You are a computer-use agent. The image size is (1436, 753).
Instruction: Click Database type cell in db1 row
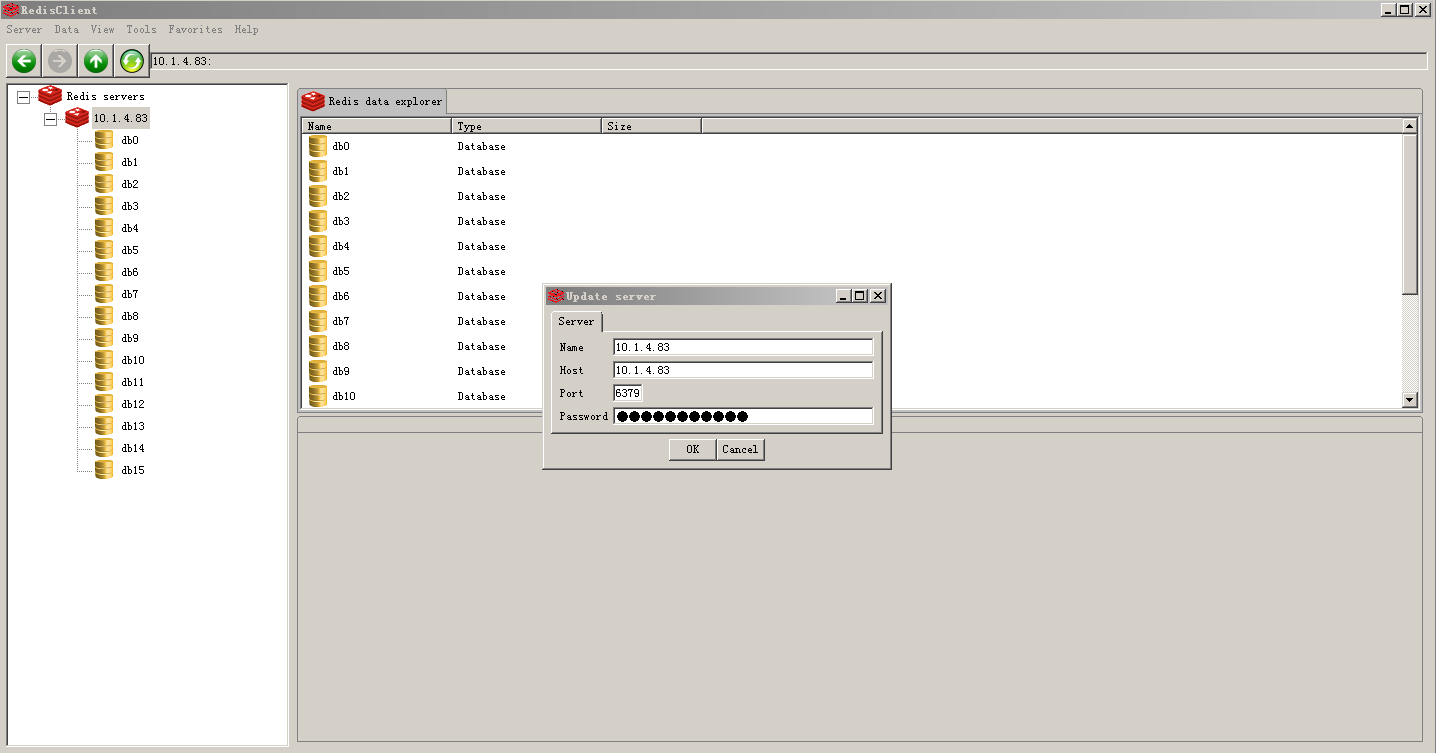coord(482,171)
